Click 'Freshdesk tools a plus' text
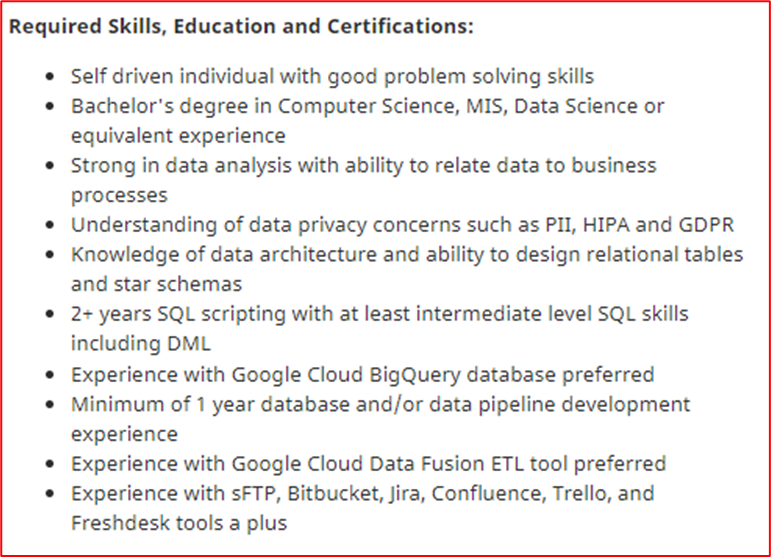Viewport: 771px width, 557px height. pos(179,523)
